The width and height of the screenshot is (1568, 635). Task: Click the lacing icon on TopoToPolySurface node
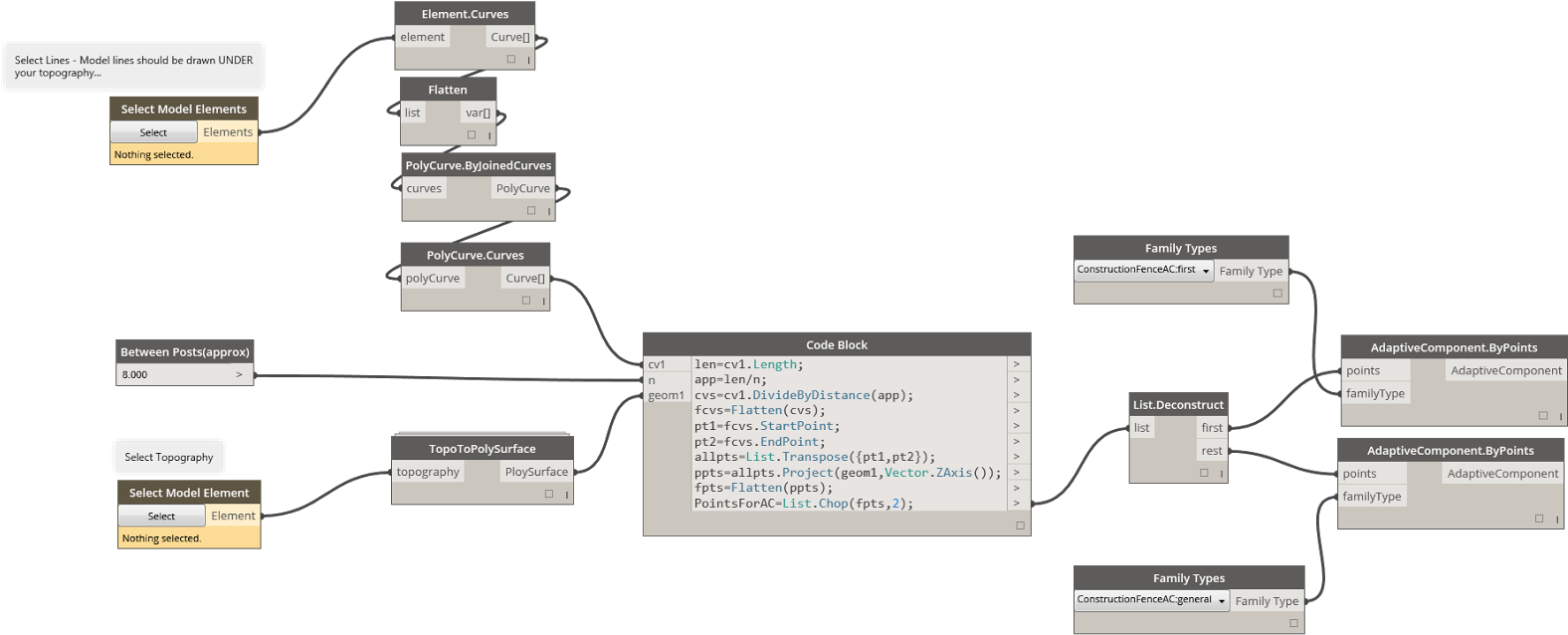click(567, 495)
